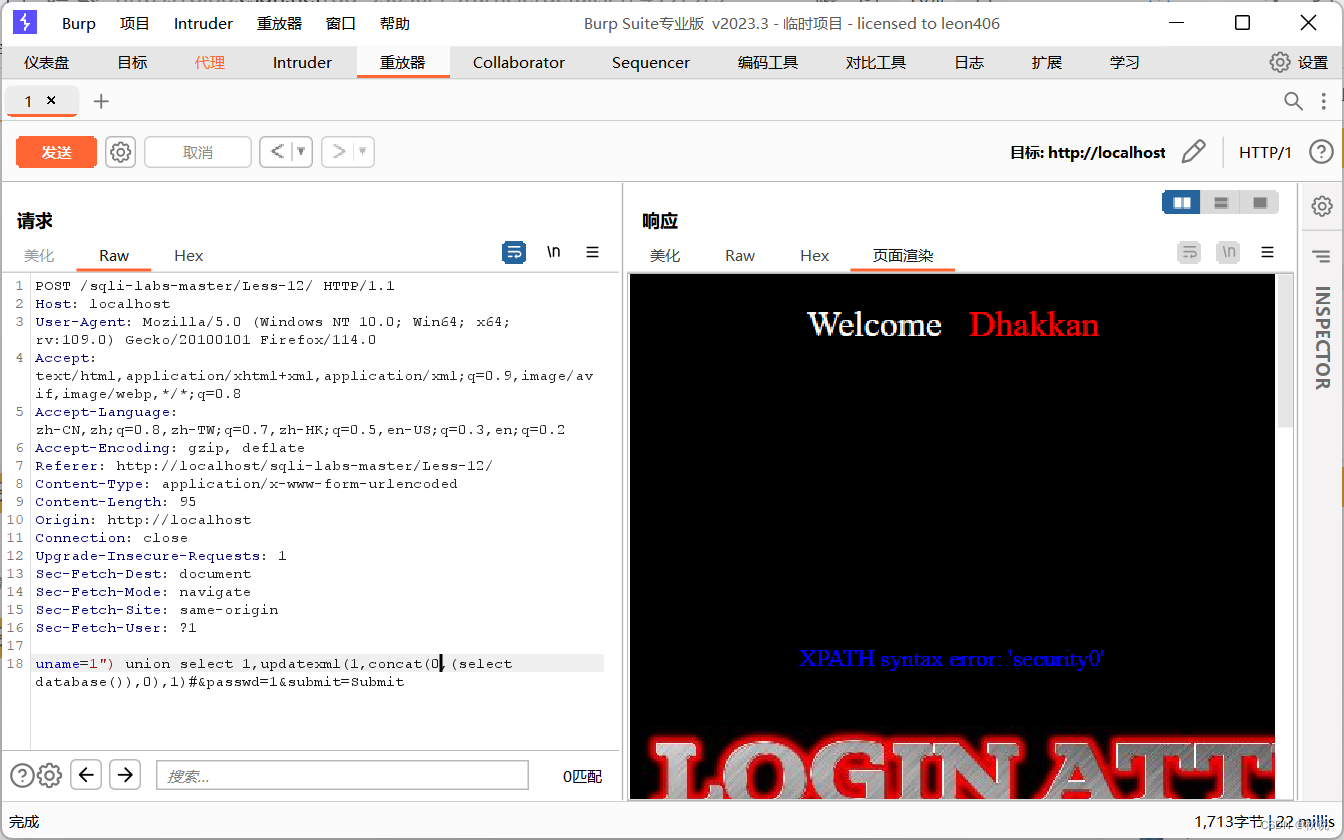Select request Hex view tab
This screenshot has height=840, width=1344.
pos(188,255)
